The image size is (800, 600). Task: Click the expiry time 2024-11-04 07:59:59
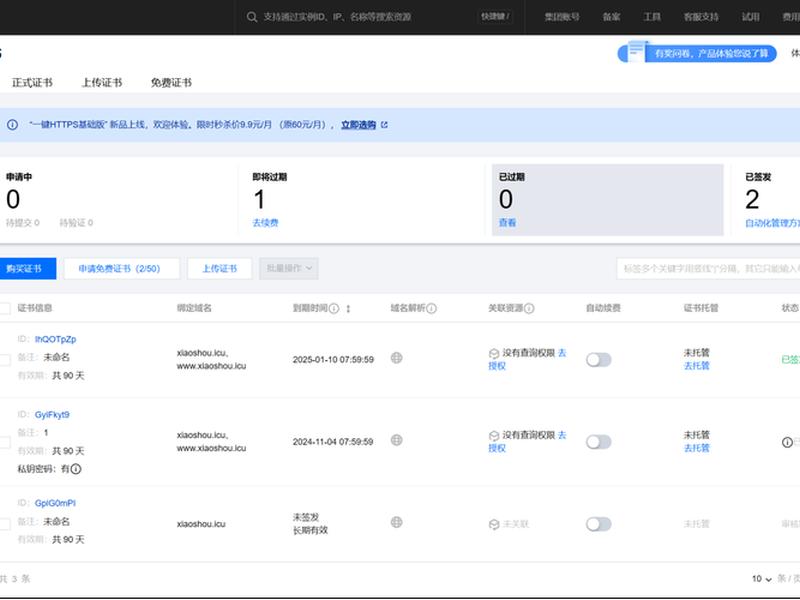click(333, 441)
